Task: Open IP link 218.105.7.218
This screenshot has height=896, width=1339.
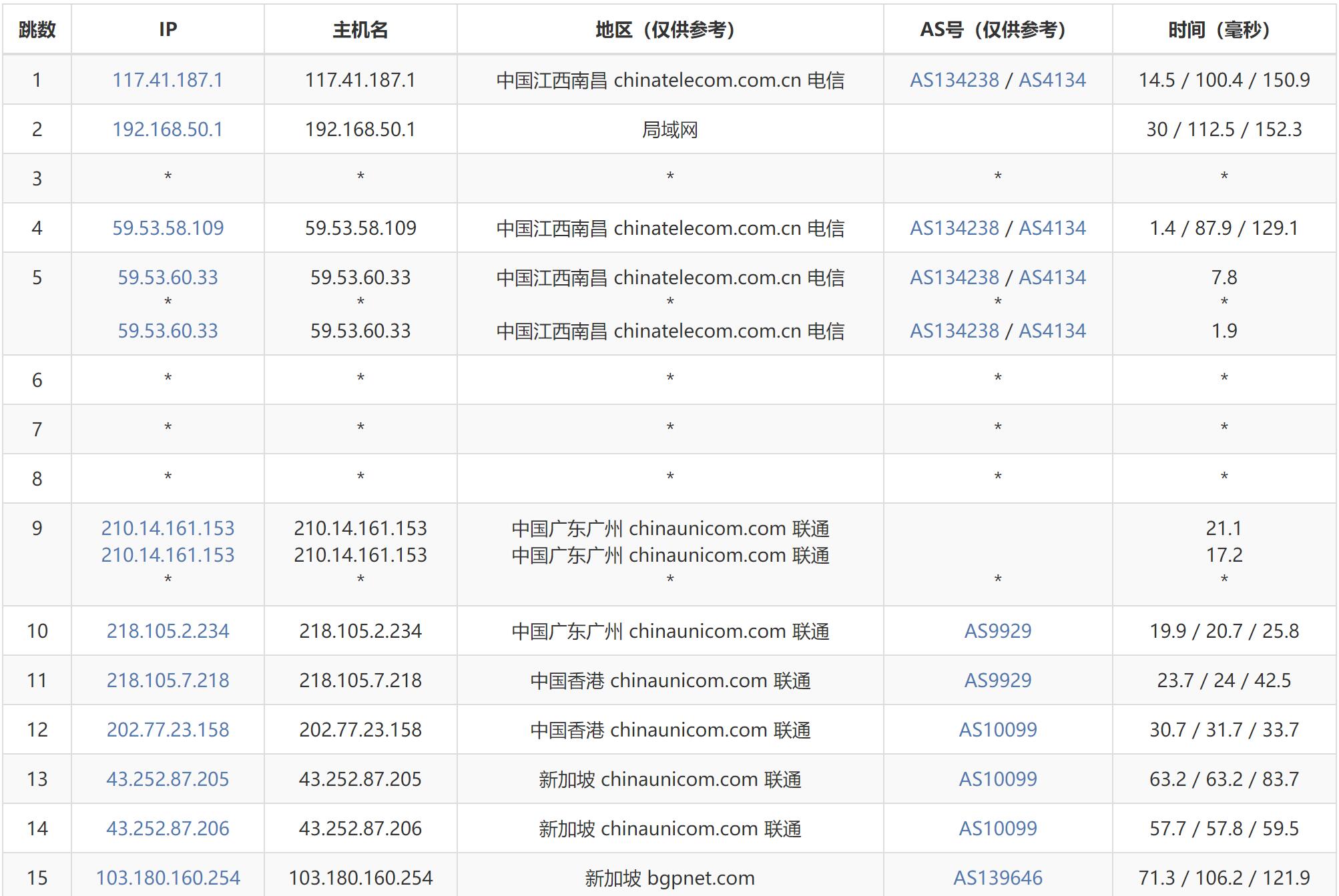Action: [168, 681]
